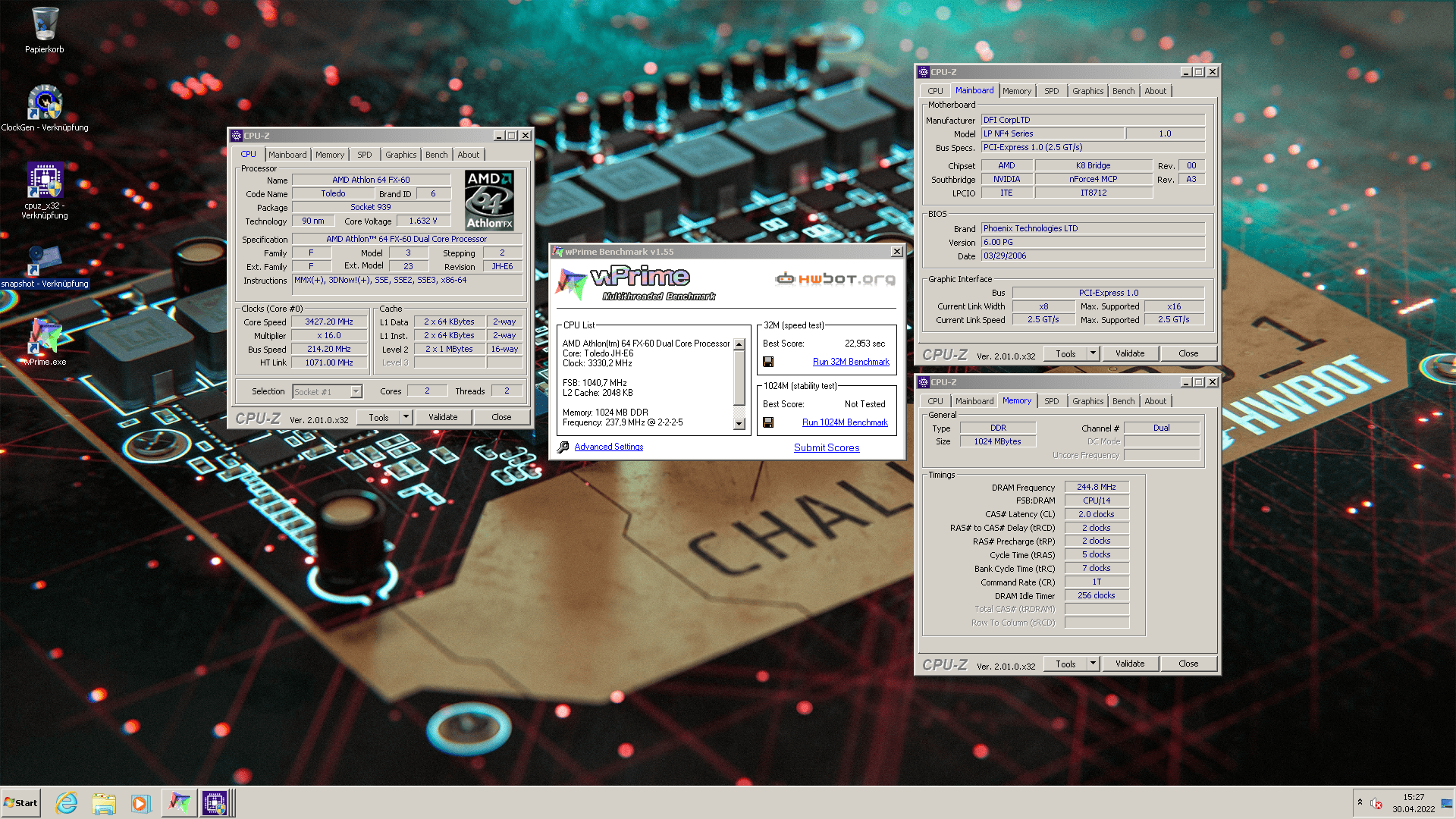The height and width of the screenshot is (819, 1456).
Task: Click the AMD Athlon FX logo image
Action: (x=489, y=200)
